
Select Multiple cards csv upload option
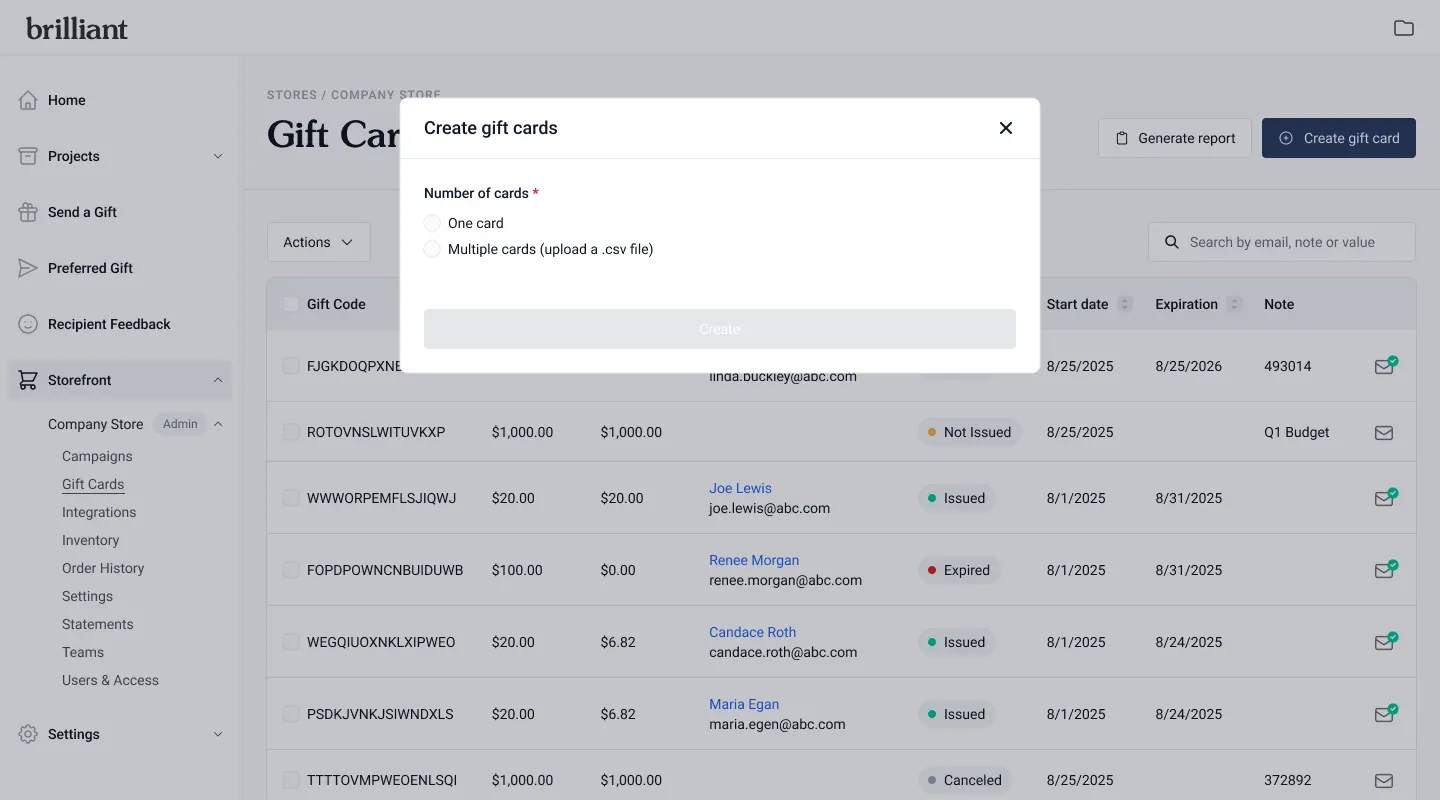432,249
